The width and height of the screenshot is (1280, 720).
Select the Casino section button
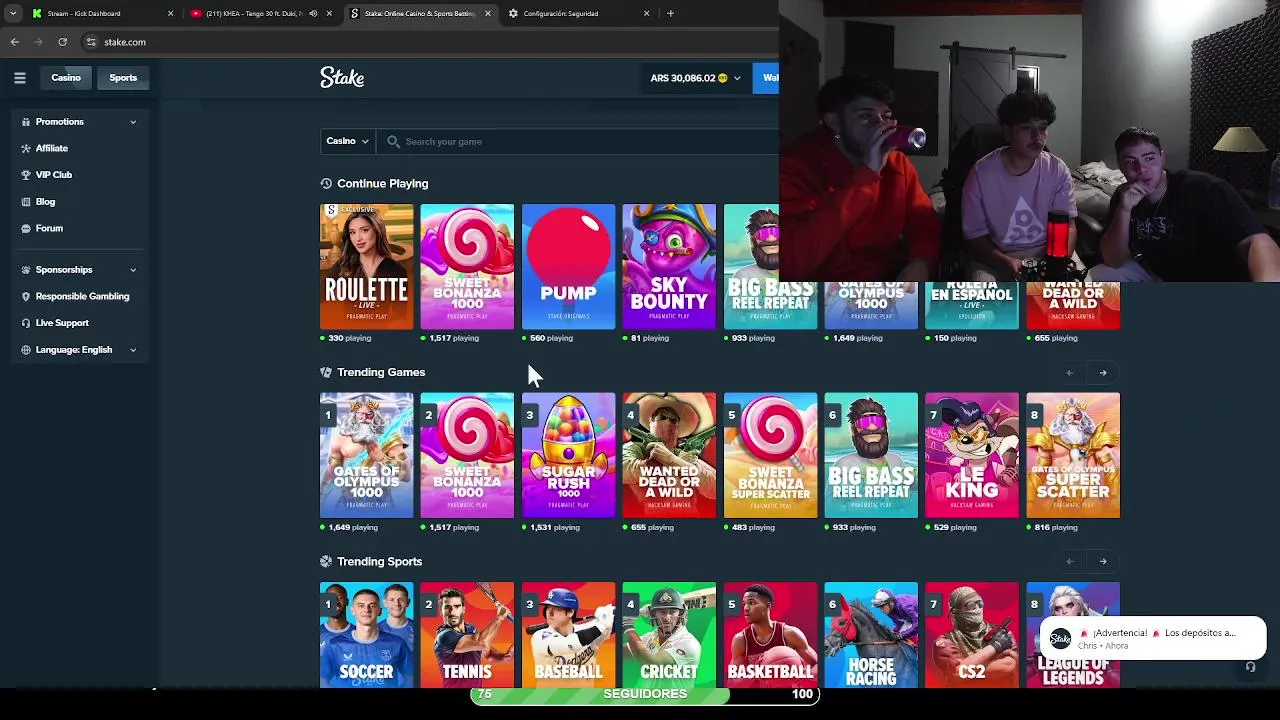pyautogui.click(x=66, y=78)
